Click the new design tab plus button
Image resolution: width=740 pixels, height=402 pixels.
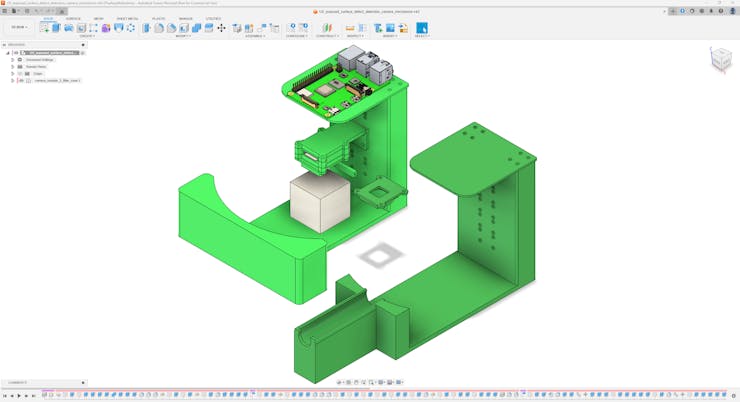point(673,11)
